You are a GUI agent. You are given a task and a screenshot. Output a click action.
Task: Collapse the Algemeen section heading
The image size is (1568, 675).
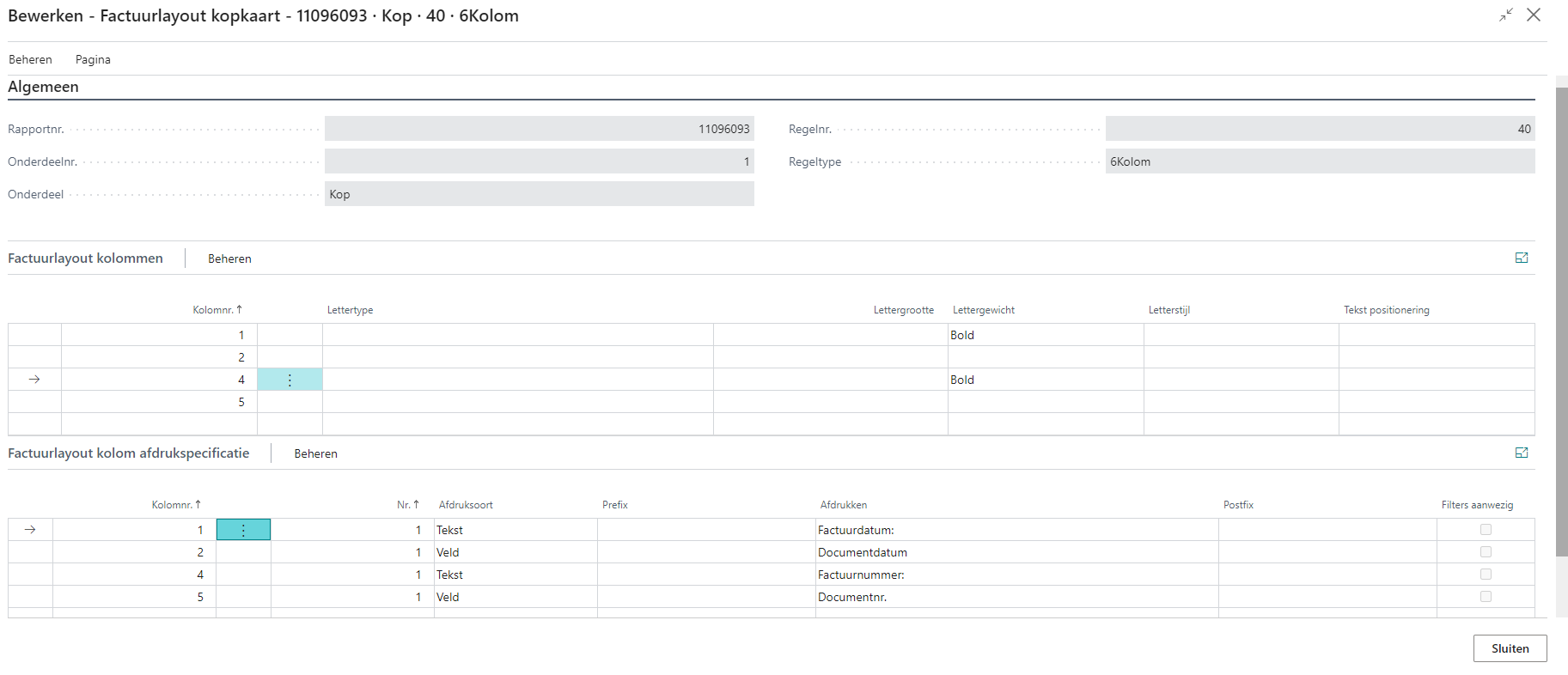pyautogui.click(x=43, y=87)
